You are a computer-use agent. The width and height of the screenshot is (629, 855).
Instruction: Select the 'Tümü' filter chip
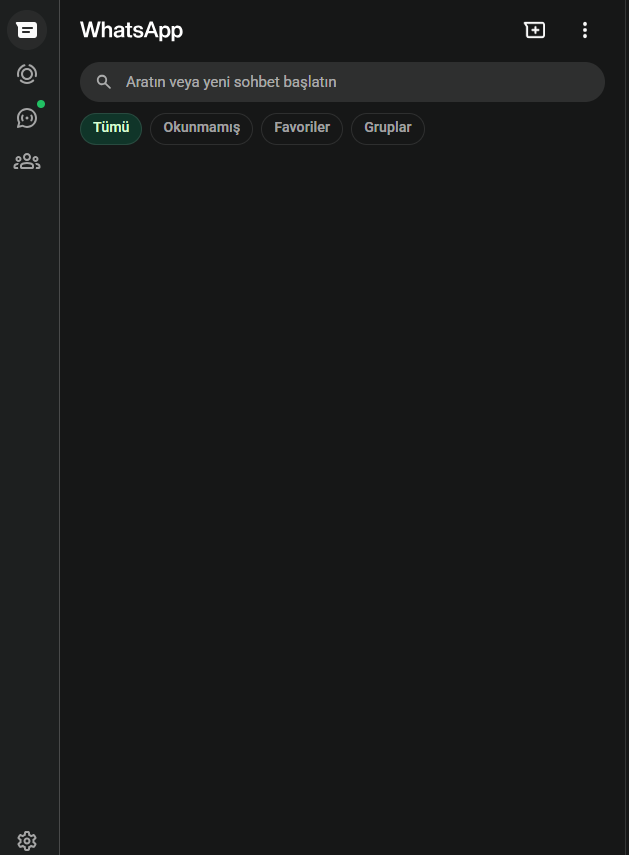click(111, 128)
